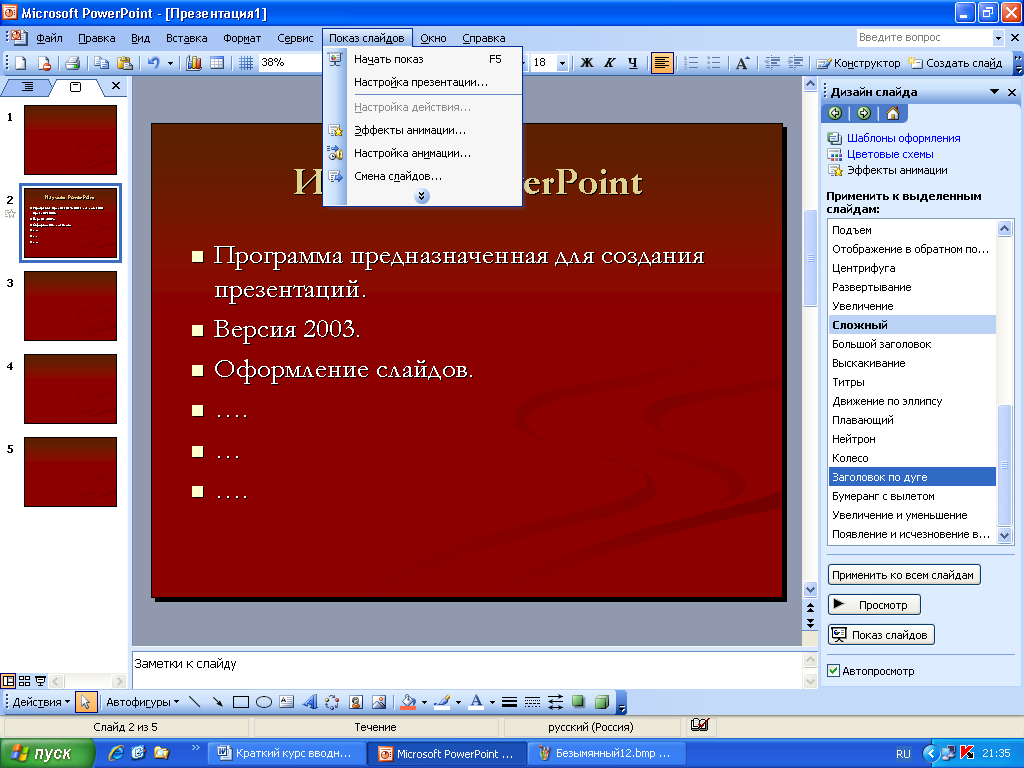Toggle the Автопросмотр checkbox
This screenshot has width=1024, height=768.
click(x=835, y=671)
